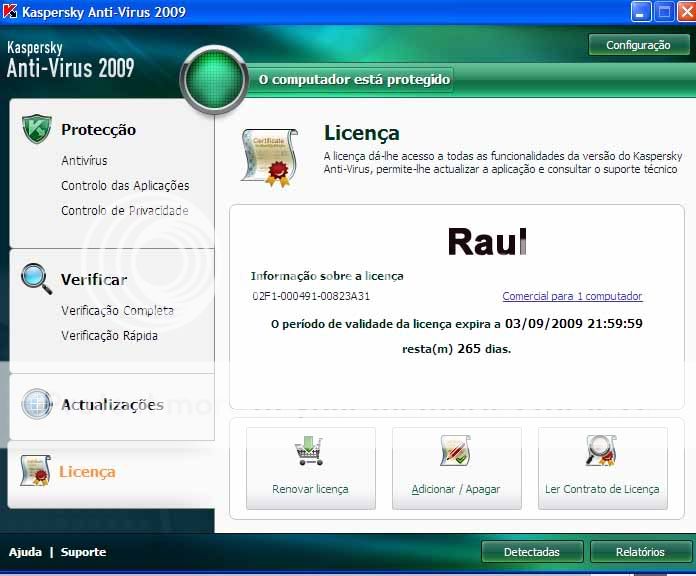696x576 pixels.
Task: Click the Adicionar / Apagar document icon
Action: tap(456, 453)
